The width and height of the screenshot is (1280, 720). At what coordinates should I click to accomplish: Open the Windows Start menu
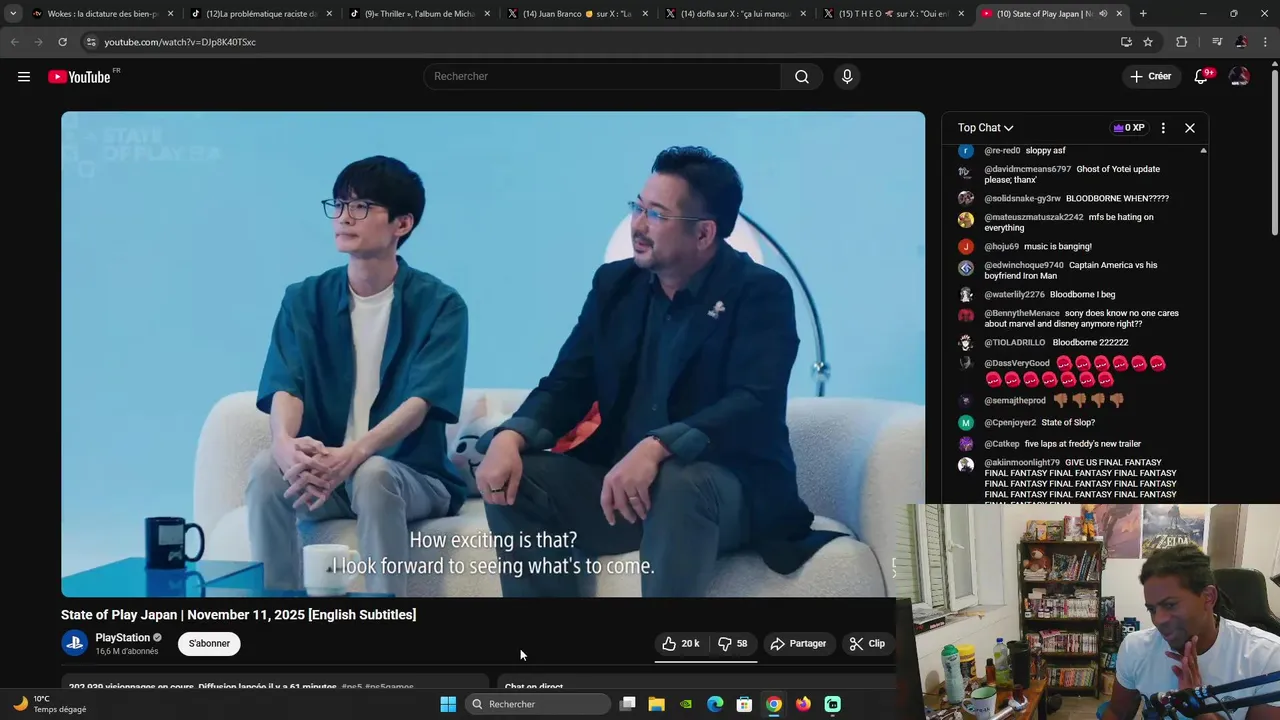click(x=448, y=704)
